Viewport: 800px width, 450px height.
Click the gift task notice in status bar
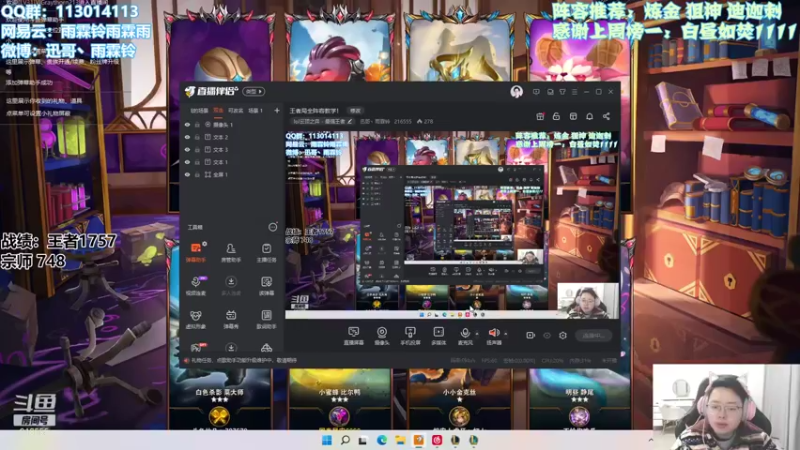pos(243,360)
